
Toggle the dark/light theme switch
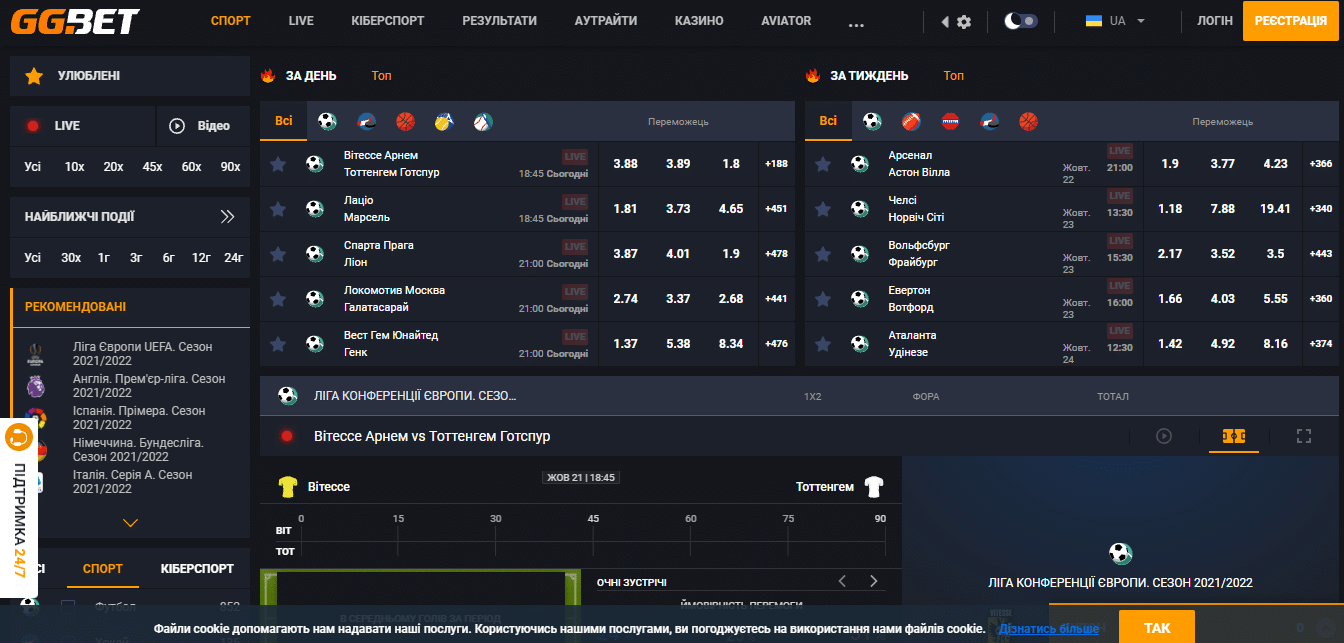click(x=1021, y=21)
